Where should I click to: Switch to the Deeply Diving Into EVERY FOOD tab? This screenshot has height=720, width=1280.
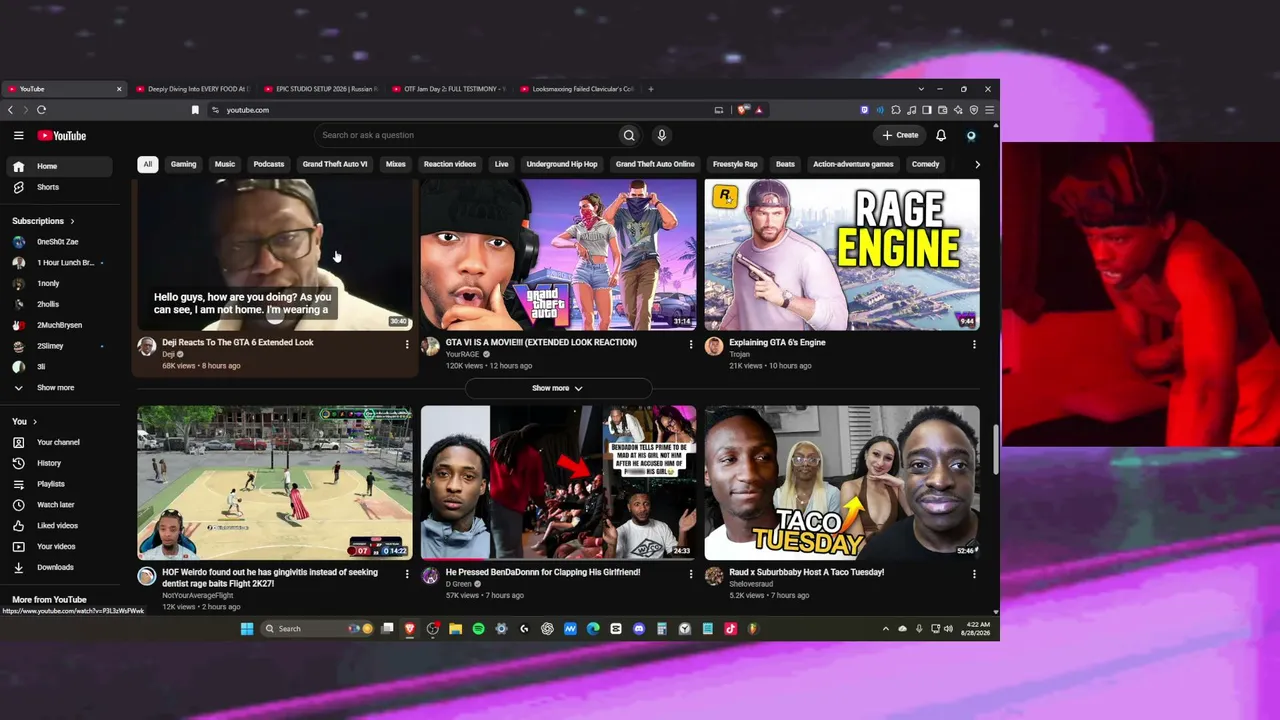click(193, 89)
